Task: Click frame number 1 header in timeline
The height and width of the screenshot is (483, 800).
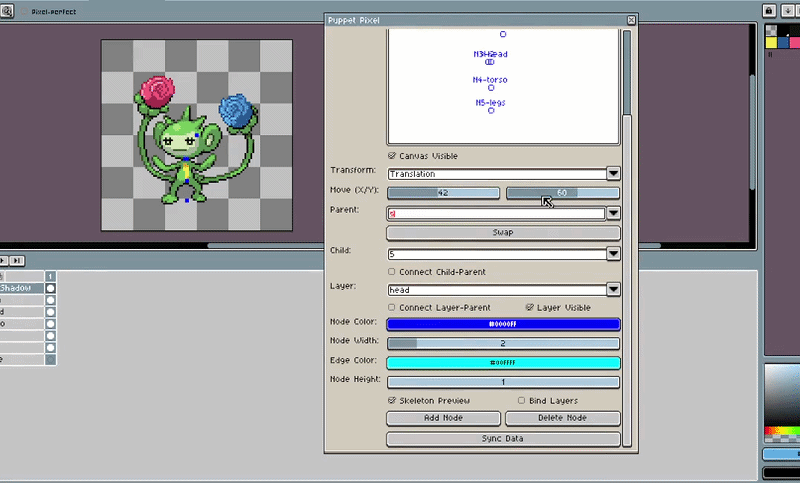Action: click(x=51, y=276)
